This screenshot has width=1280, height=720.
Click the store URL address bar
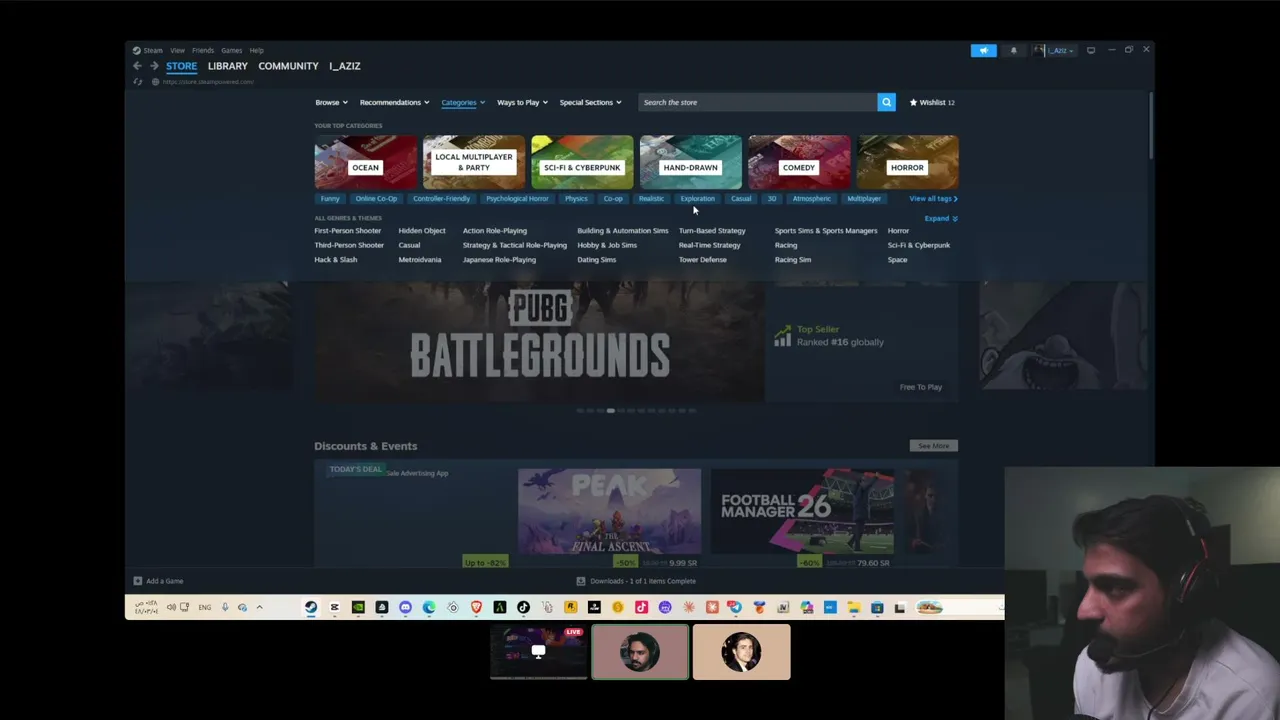click(x=208, y=82)
